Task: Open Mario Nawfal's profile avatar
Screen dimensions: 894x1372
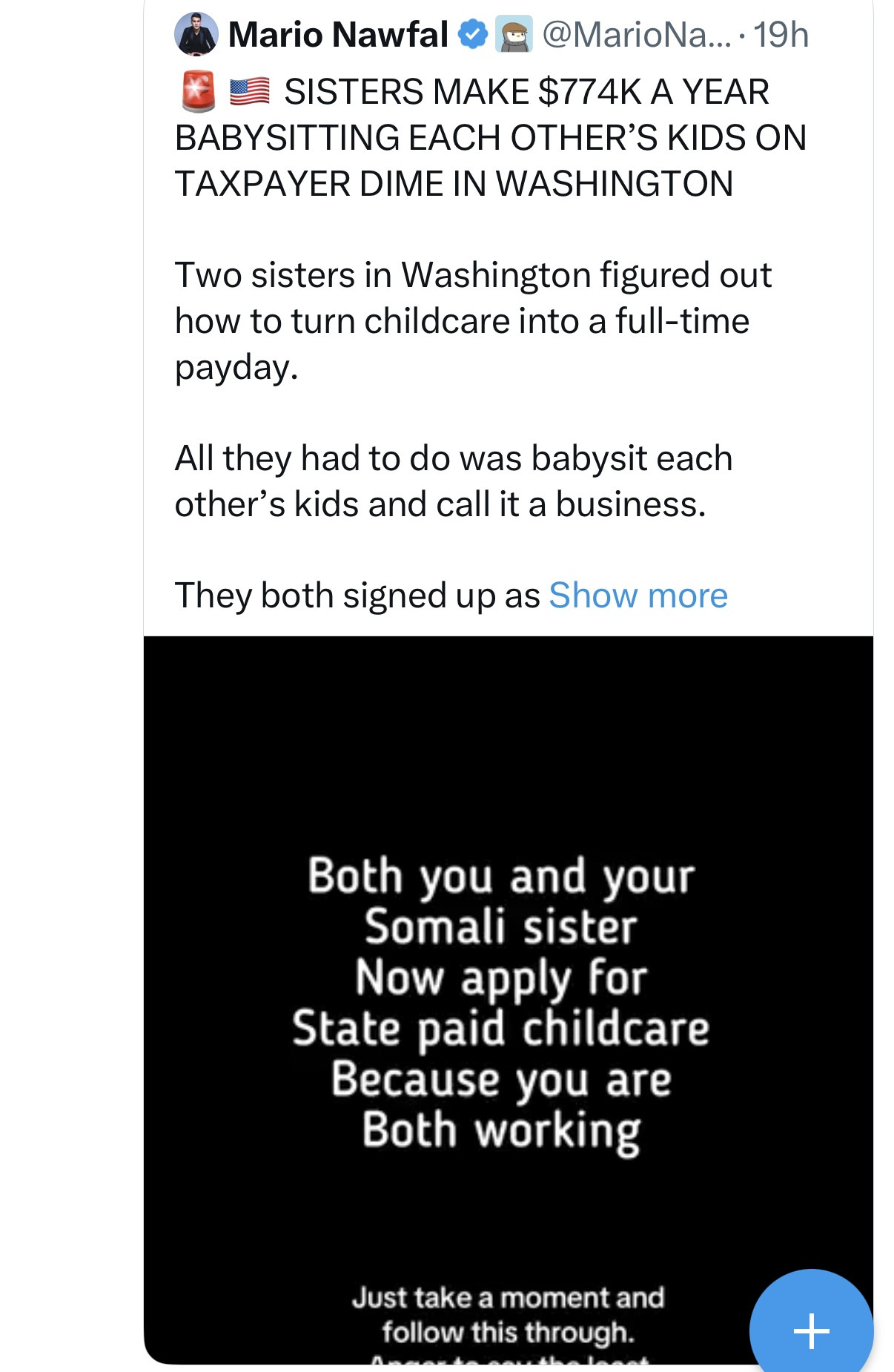Action: [196, 34]
